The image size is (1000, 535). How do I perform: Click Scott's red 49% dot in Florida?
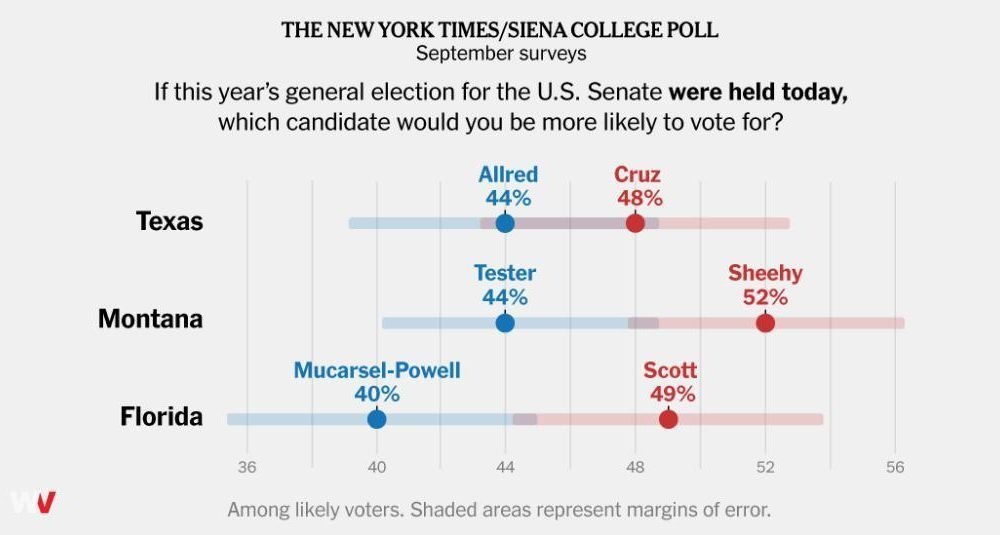coord(668,419)
